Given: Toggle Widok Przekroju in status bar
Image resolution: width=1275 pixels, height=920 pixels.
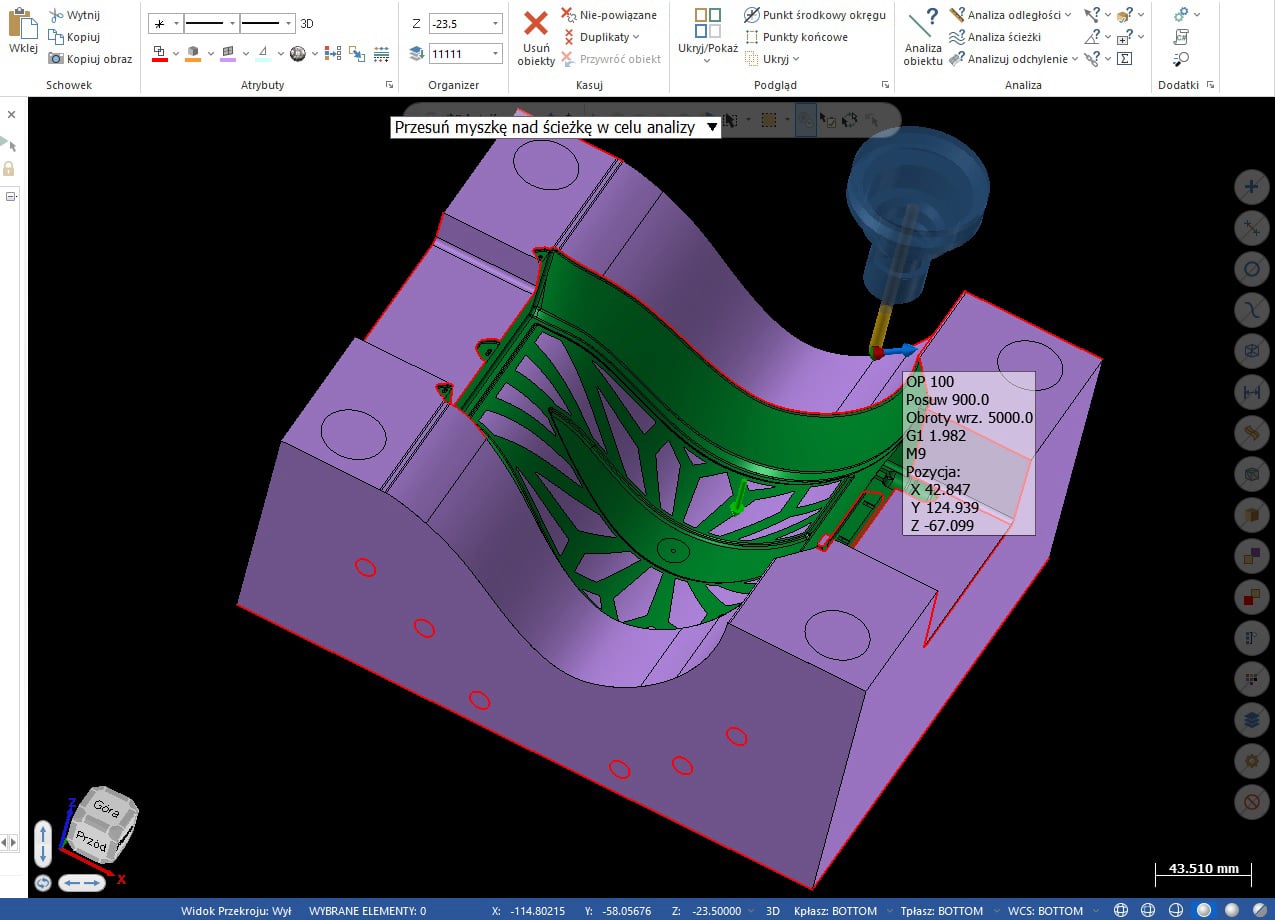Looking at the screenshot, I should 236,911.
